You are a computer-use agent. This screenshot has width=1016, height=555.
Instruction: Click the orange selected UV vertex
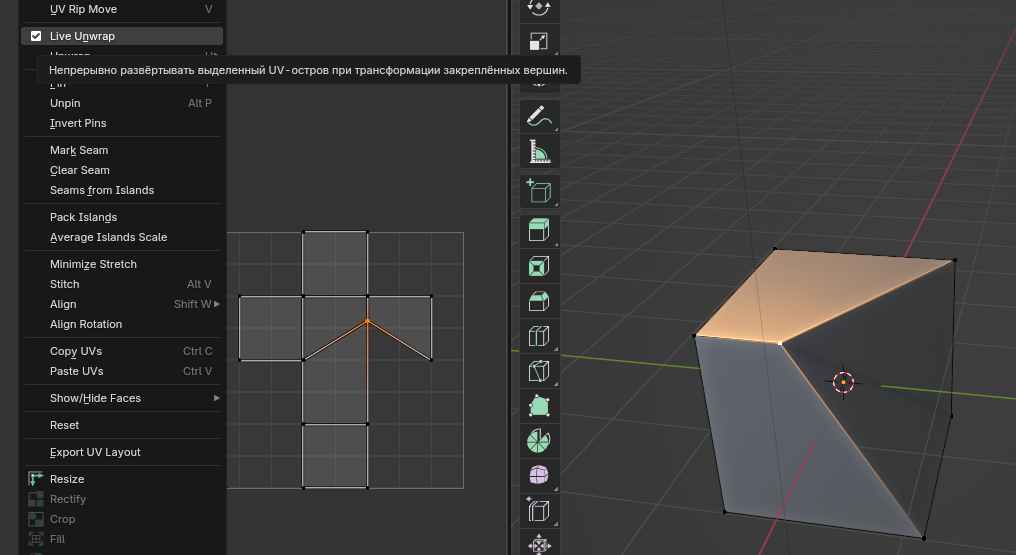click(x=368, y=321)
